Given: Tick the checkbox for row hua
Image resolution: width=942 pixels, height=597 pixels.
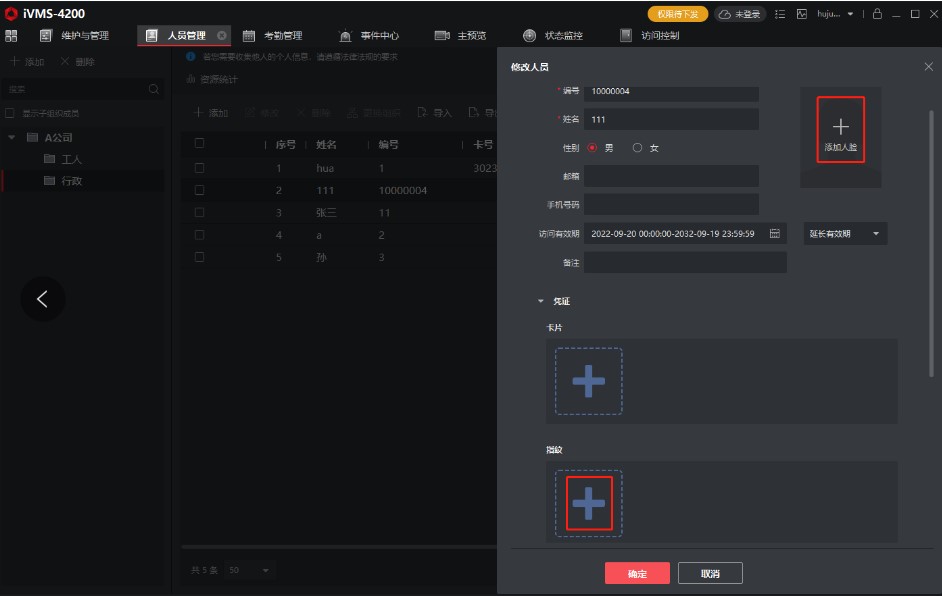Looking at the screenshot, I should [199, 168].
